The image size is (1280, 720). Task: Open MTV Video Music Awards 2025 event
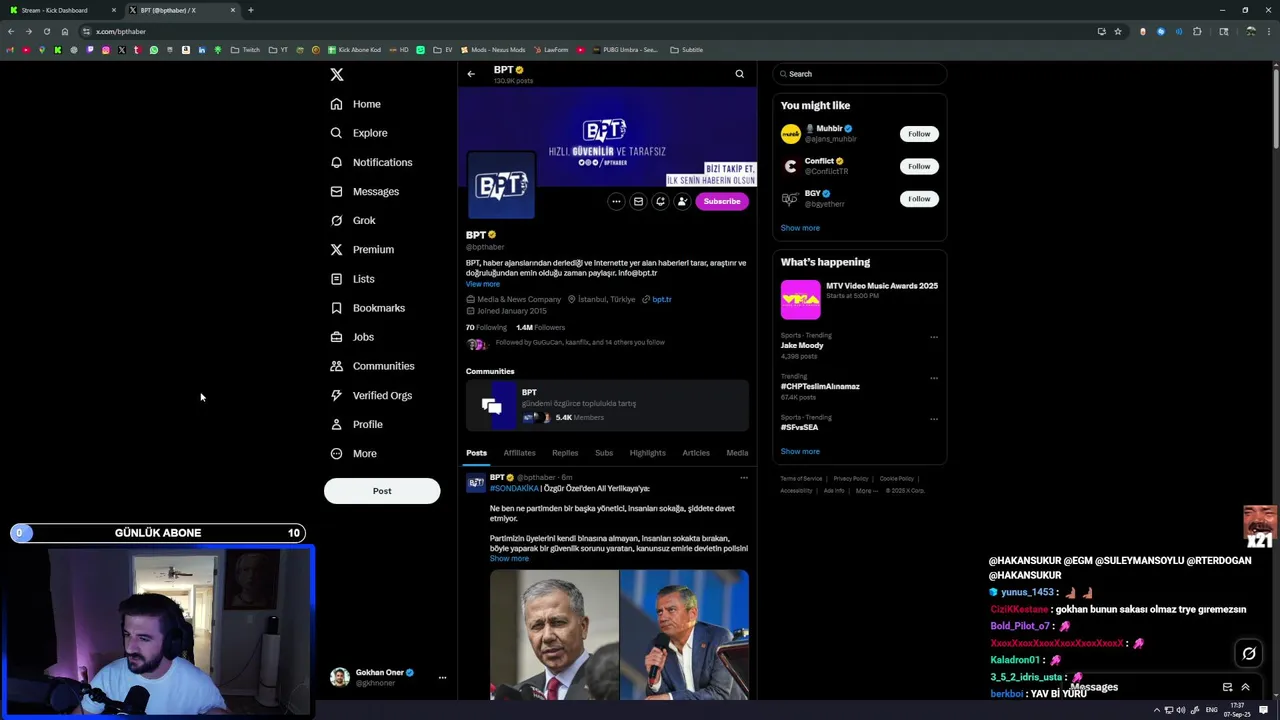(859, 298)
